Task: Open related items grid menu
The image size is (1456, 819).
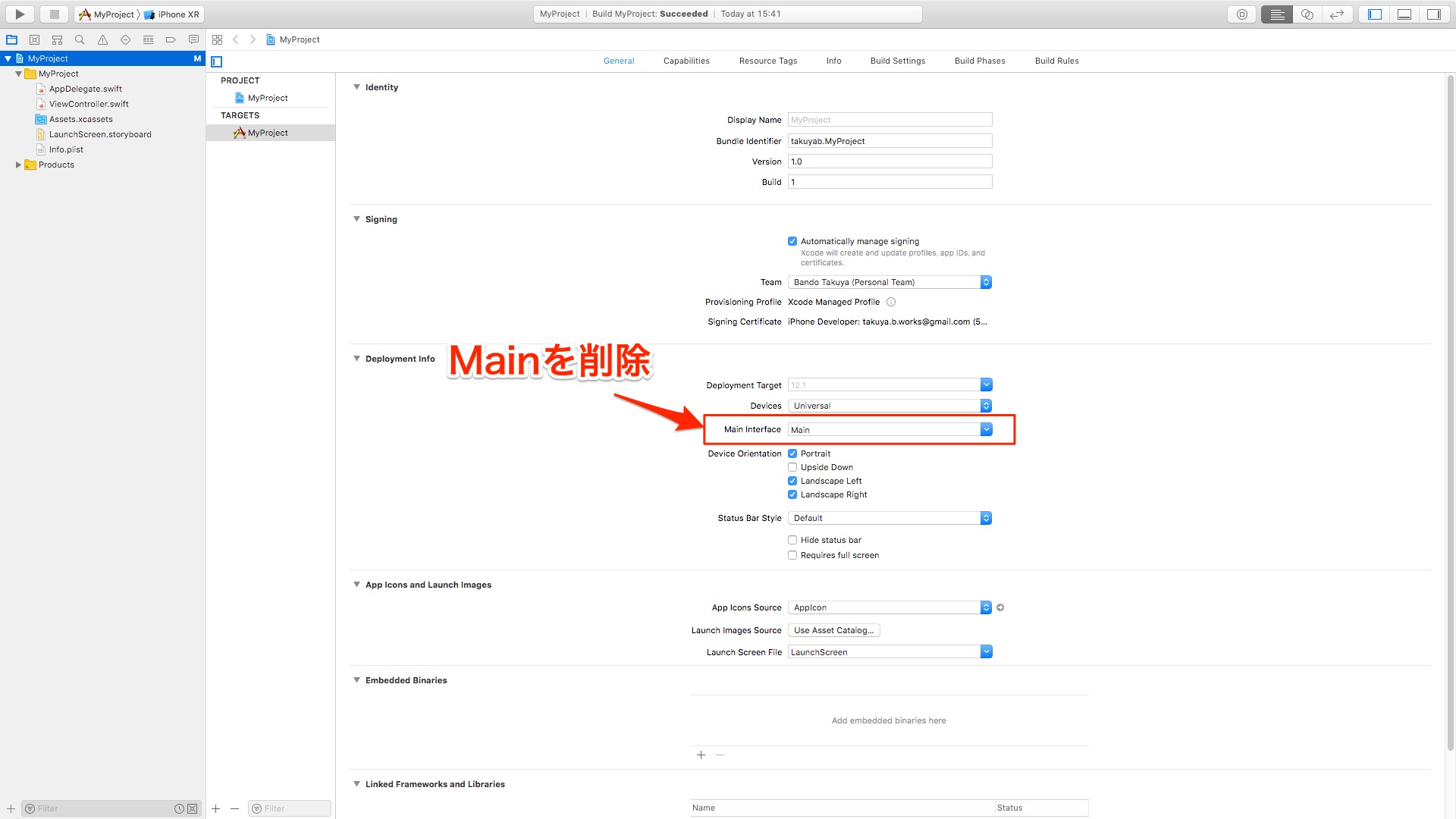Action: pyautogui.click(x=218, y=39)
